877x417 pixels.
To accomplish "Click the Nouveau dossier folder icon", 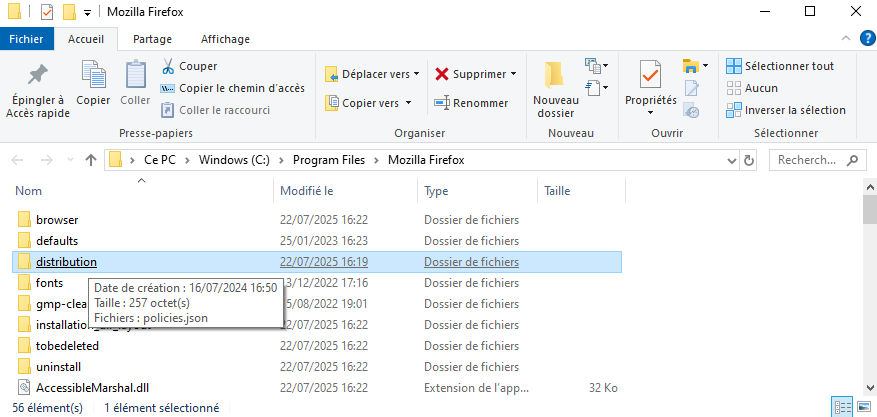I will coord(555,75).
